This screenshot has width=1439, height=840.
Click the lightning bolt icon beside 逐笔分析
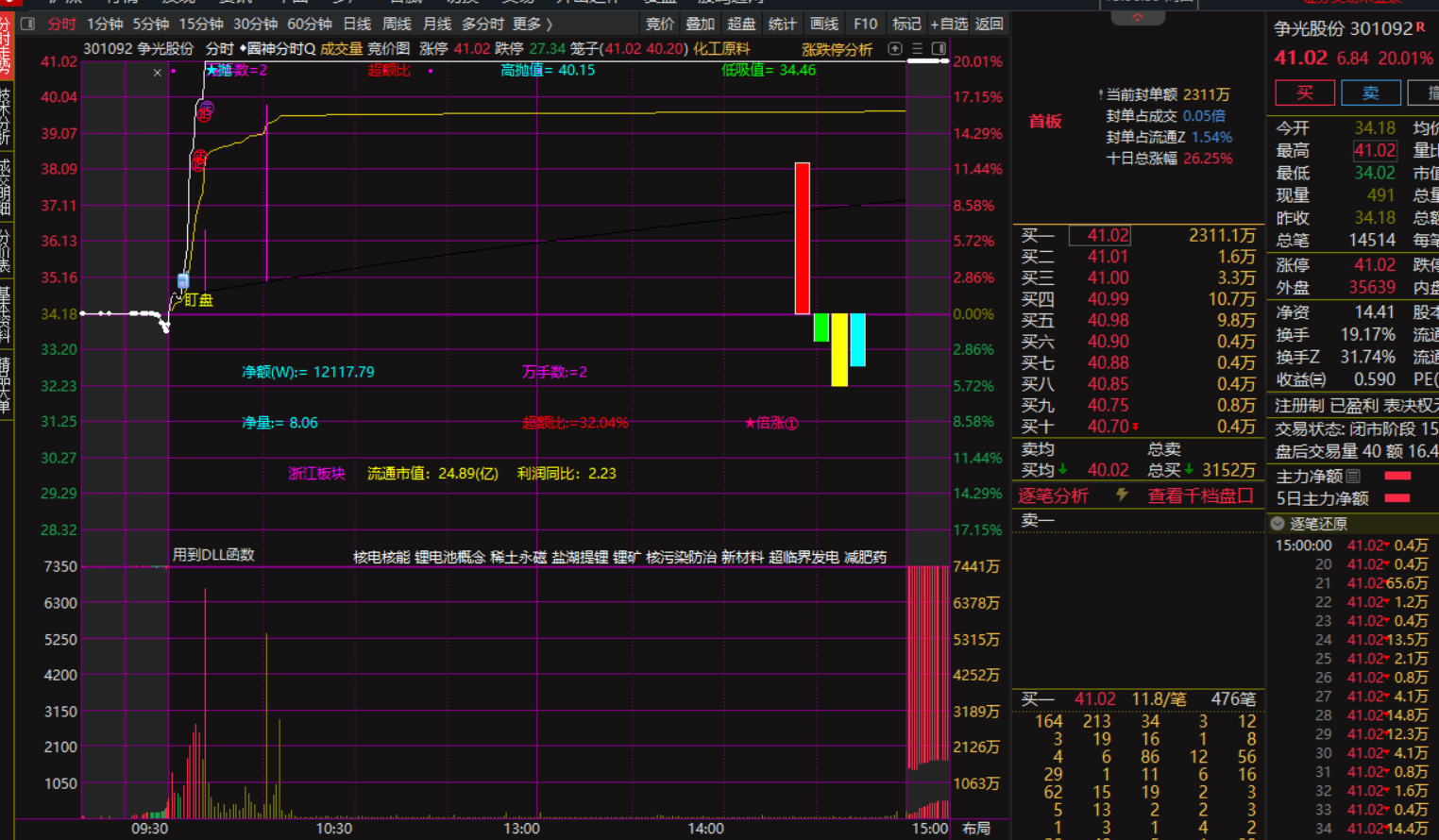coord(1122,495)
